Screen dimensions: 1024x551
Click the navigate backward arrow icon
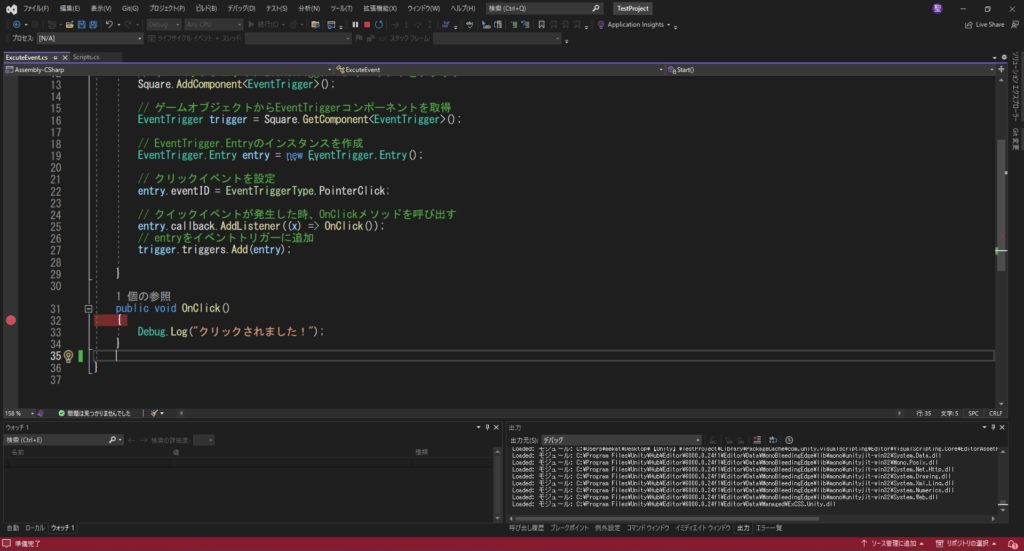tap(17, 25)
